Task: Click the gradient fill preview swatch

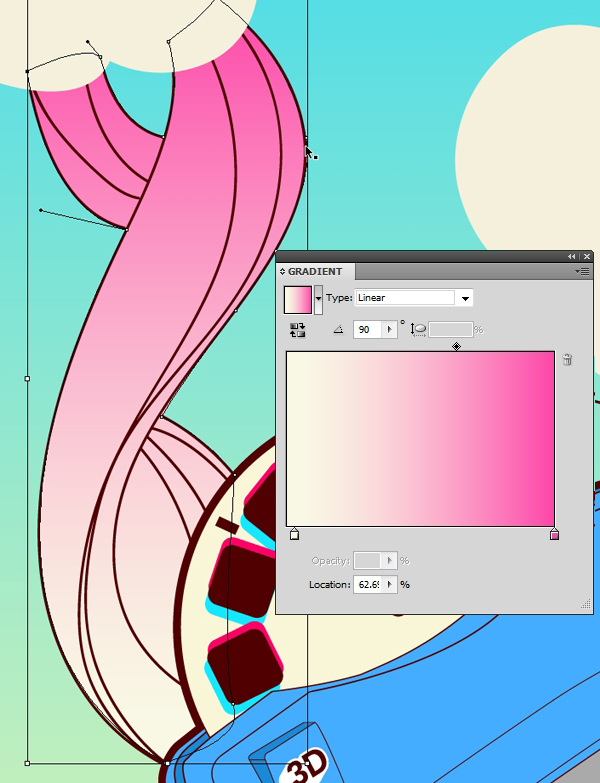Action: tap(298, 300)
